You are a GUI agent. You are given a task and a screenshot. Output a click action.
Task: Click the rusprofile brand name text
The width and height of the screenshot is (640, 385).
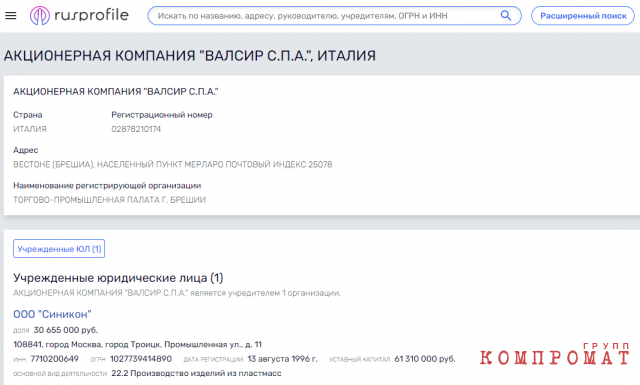[91, 16]
